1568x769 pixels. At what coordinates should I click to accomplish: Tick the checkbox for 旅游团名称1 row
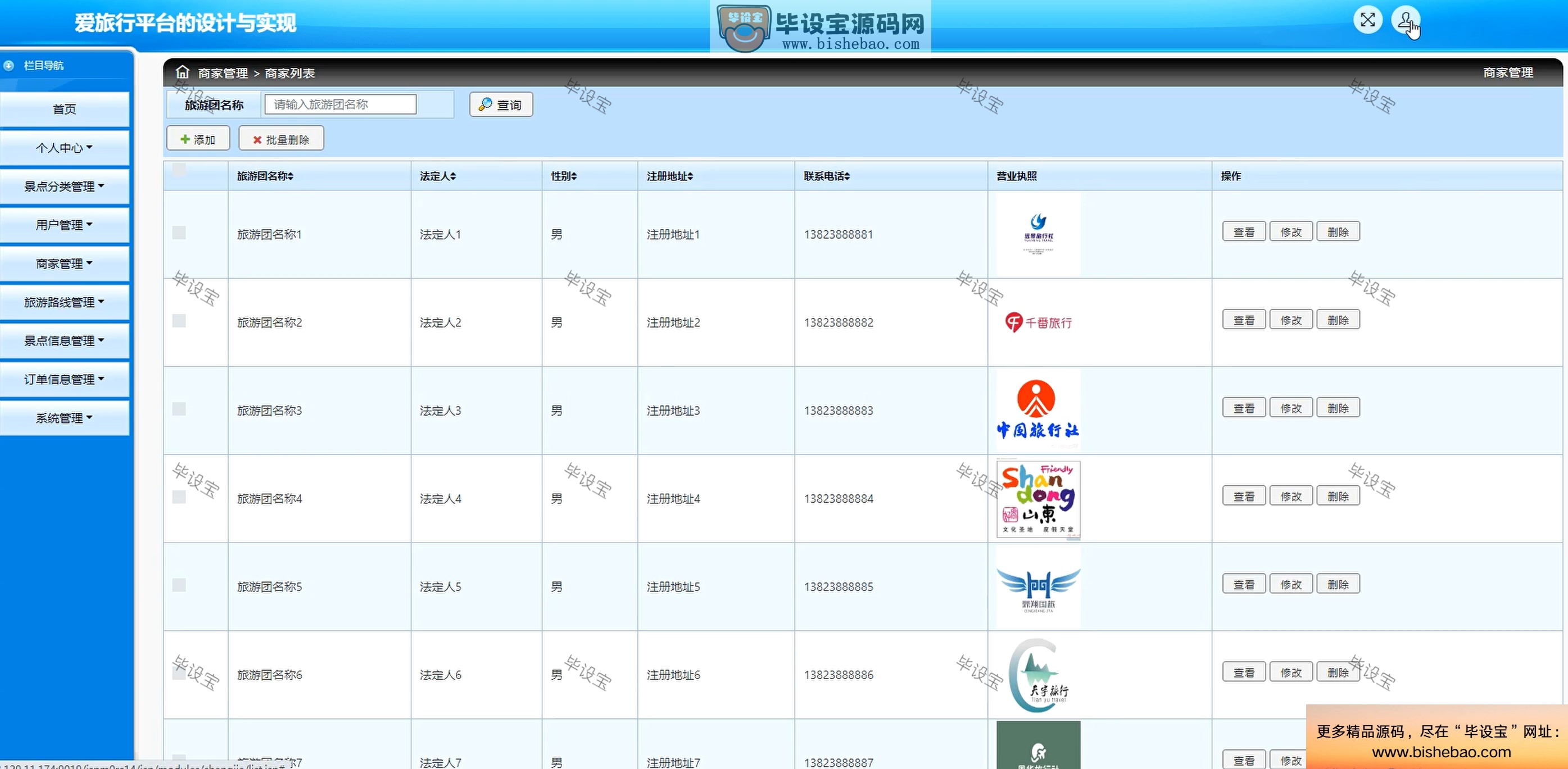click(179, 233)
